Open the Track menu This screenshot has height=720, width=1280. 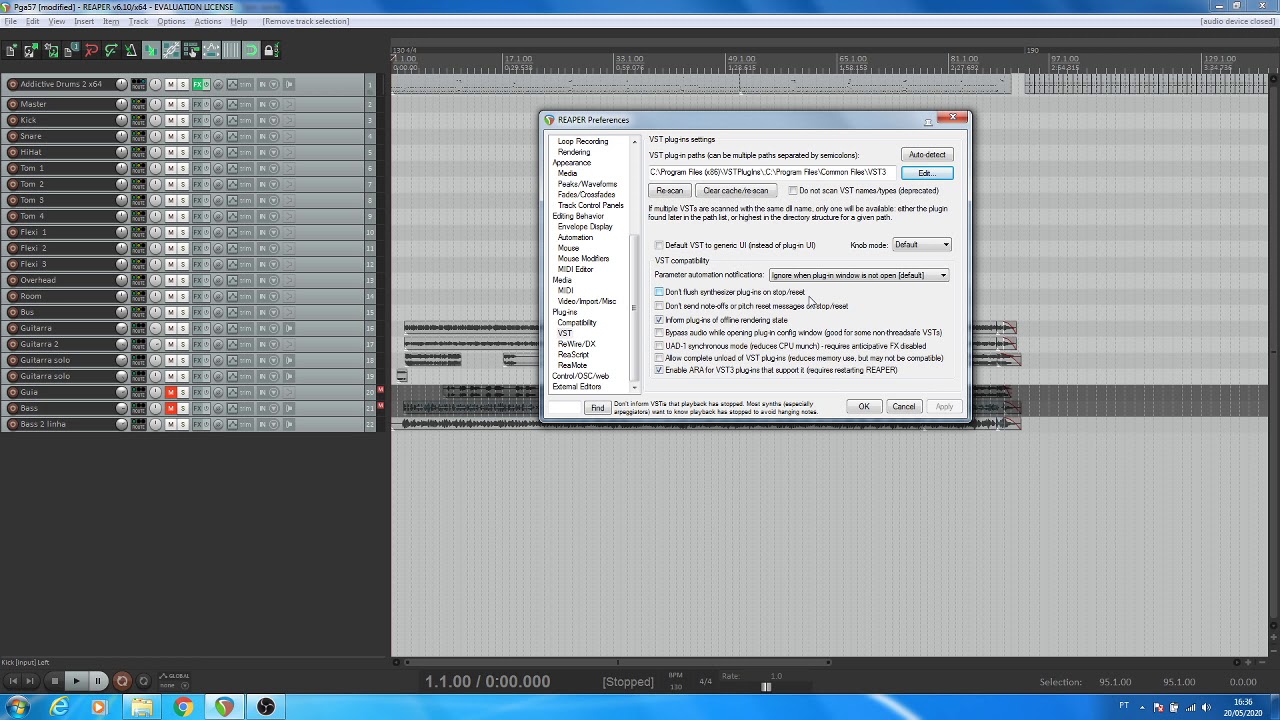click(138, 21)
